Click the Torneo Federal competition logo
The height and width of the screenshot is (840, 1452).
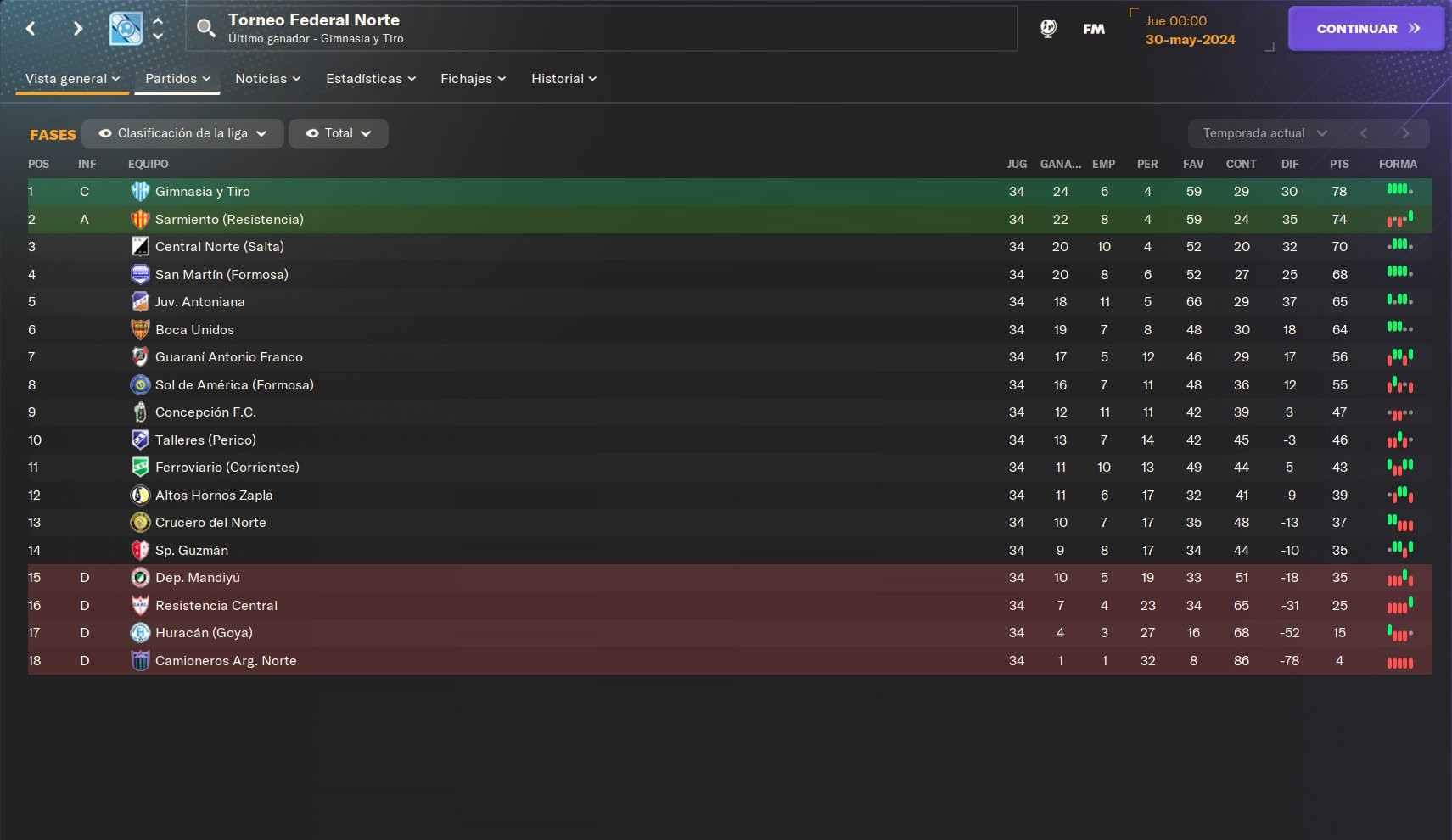point(126,29)
